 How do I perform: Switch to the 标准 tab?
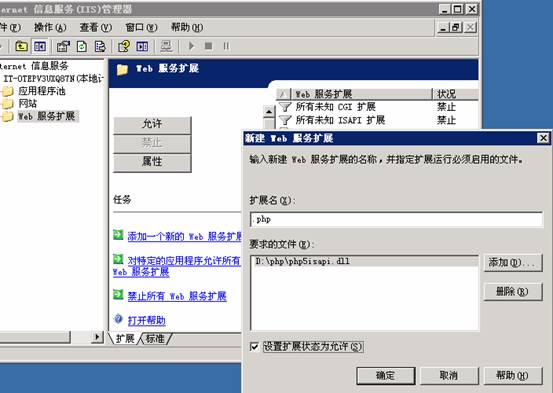point(155,339)
